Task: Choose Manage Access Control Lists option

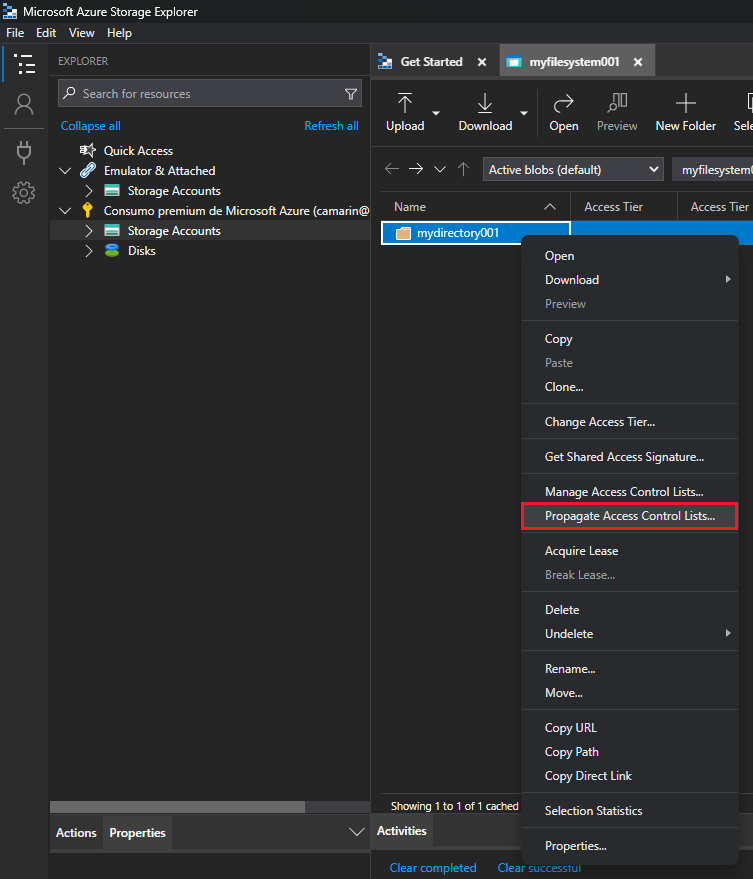Action: point(623,492)
